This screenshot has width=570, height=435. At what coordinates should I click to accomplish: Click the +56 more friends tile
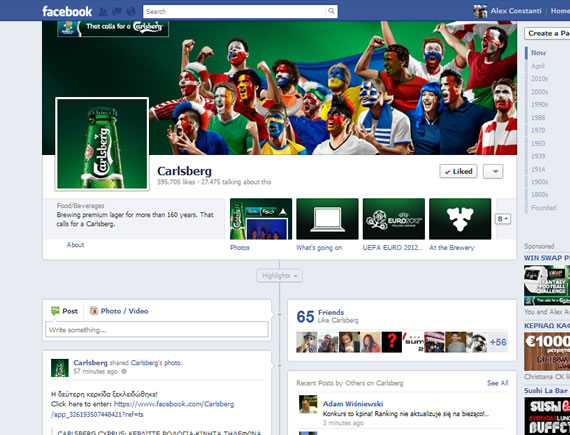[x=498, y=342]
